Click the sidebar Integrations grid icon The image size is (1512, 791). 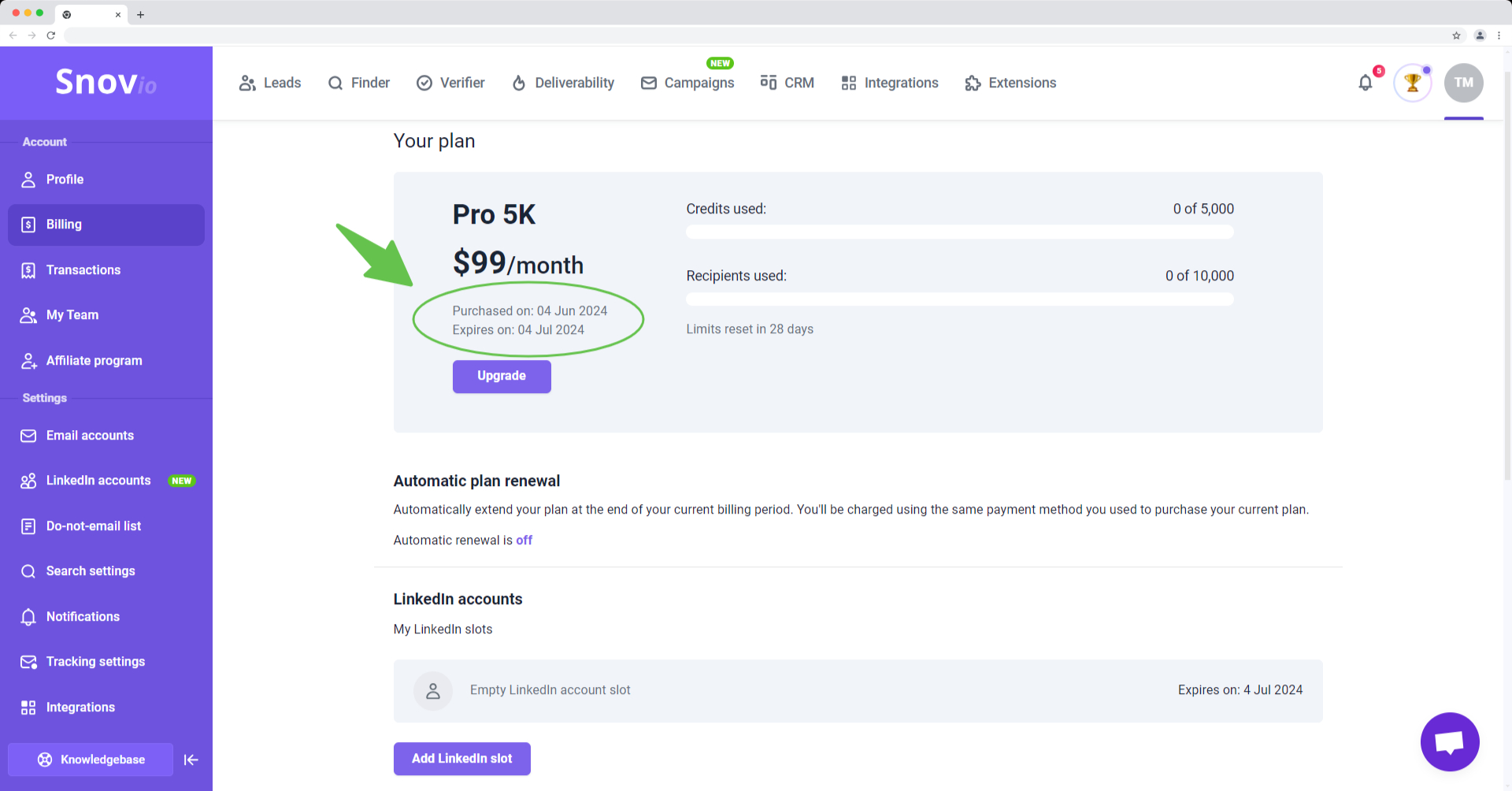[x=28, y=707]
